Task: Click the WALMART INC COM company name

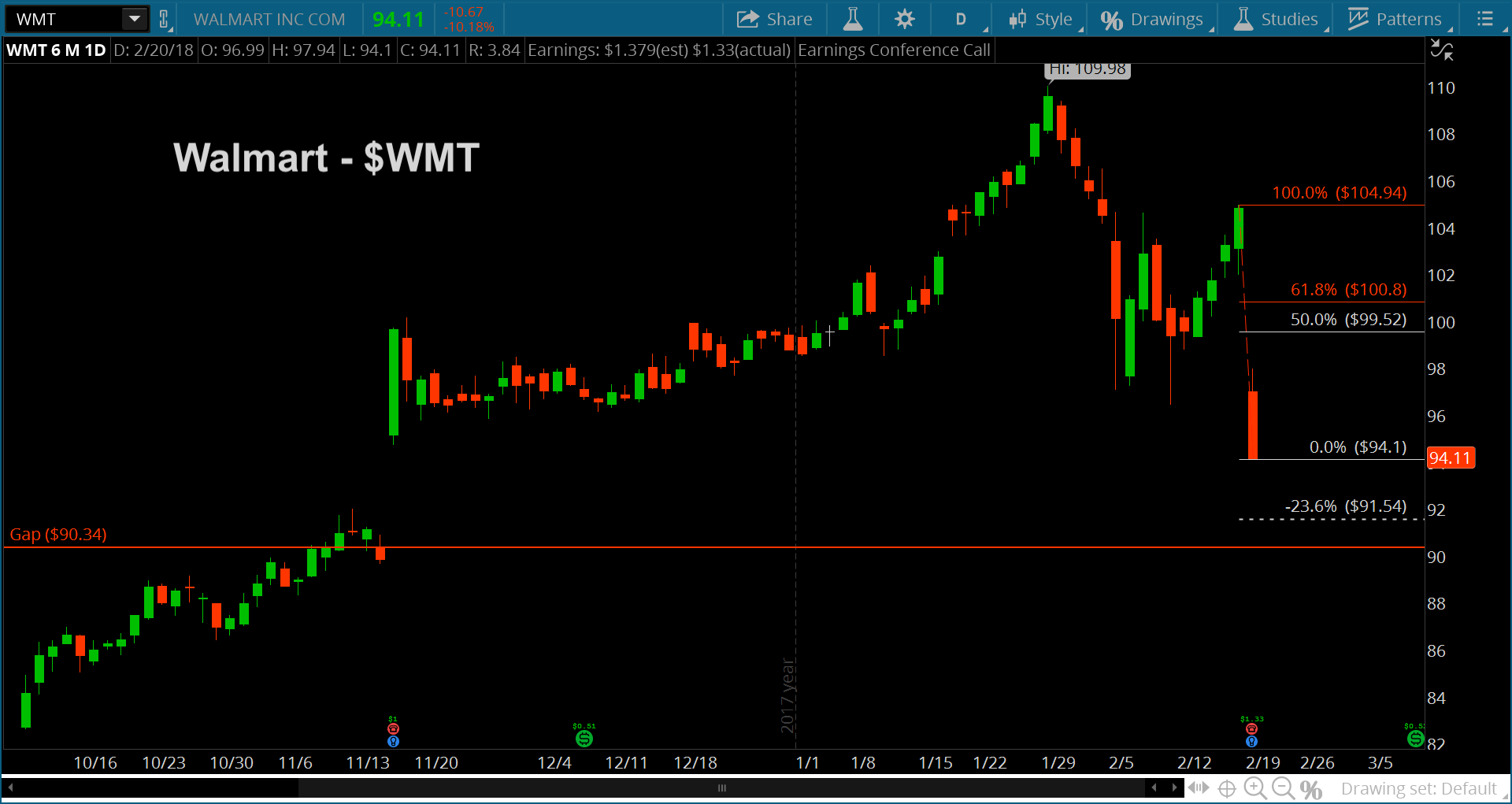Action: [269, 19]
